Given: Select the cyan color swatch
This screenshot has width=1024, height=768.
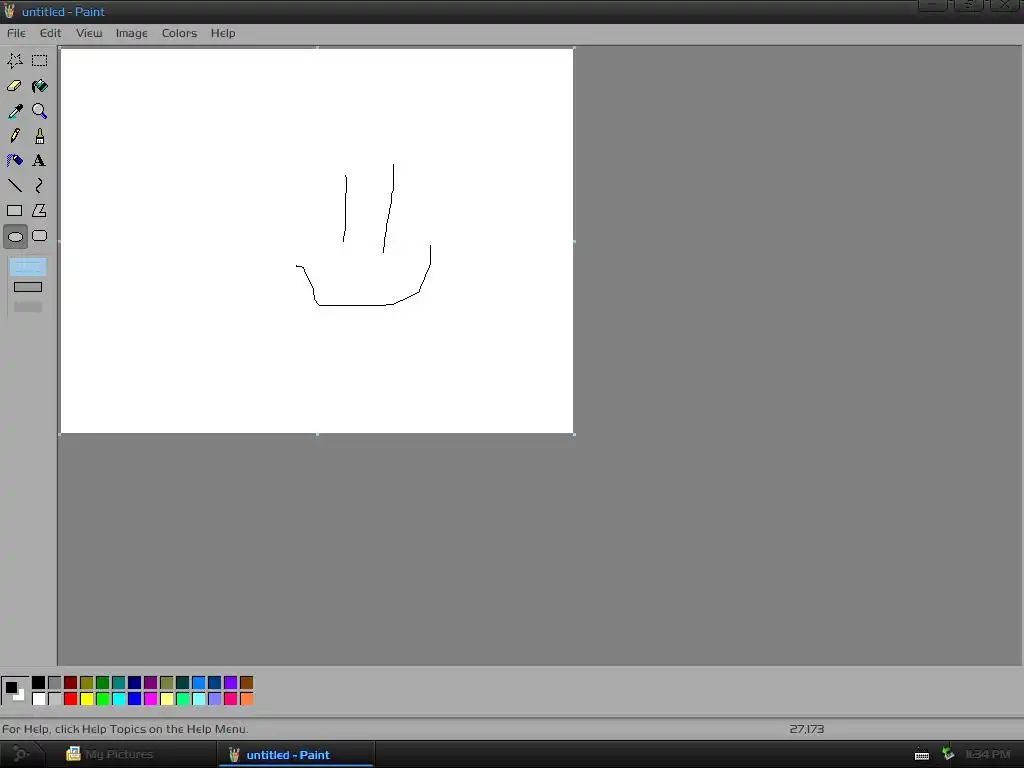Looking at the screenshot, I should pyautogui.click(x=118, y=699).
